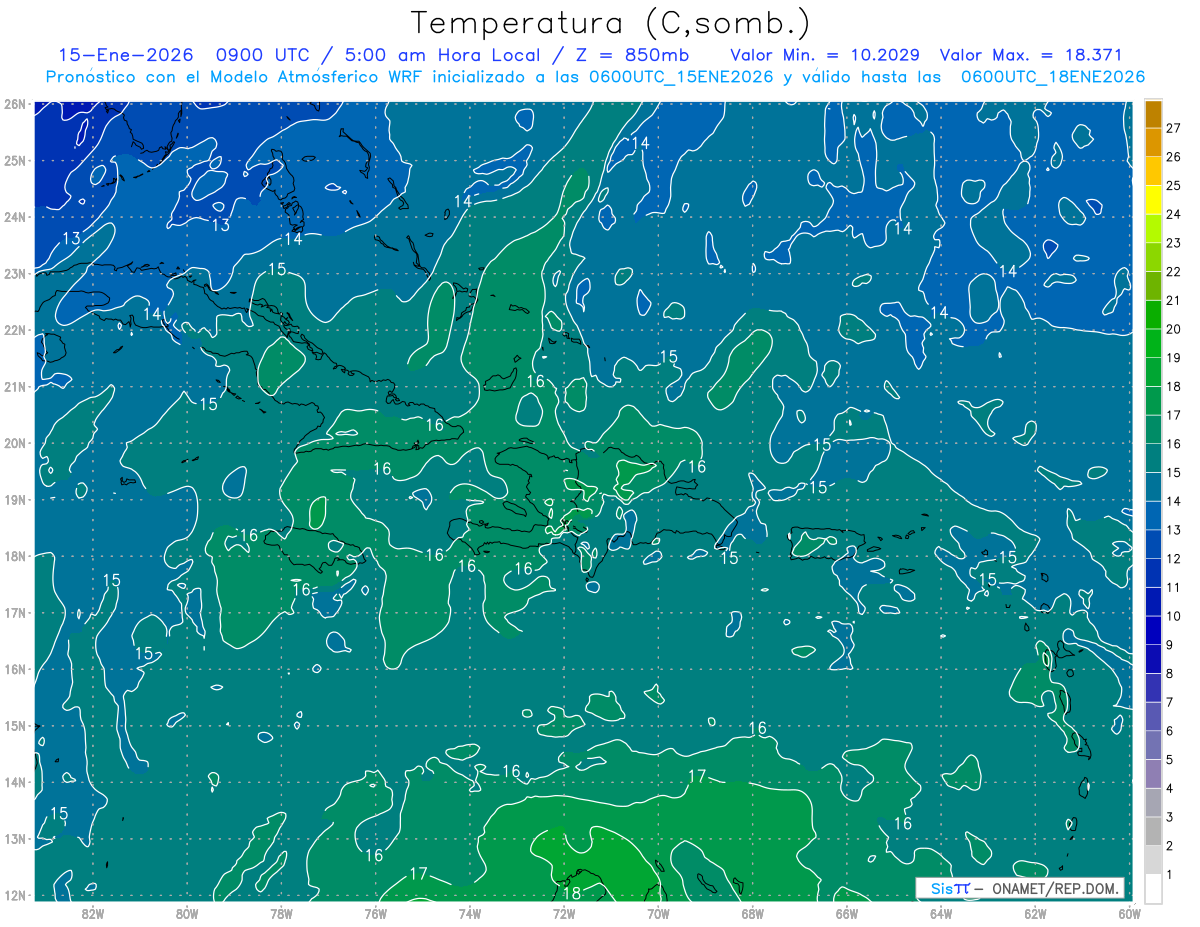Screen dimensions: 1200x927
Task: Click color scale label "7"
Action: [1172, 702]
